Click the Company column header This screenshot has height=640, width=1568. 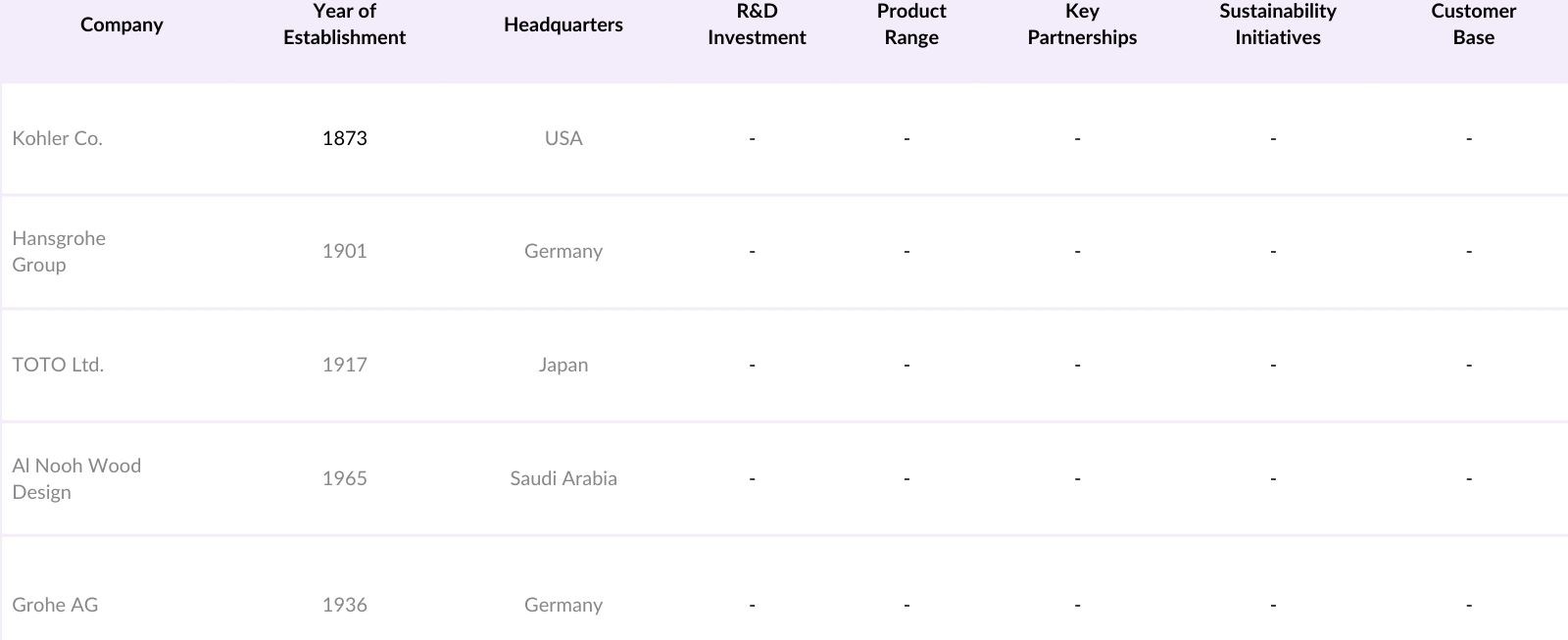pos(122,25)
